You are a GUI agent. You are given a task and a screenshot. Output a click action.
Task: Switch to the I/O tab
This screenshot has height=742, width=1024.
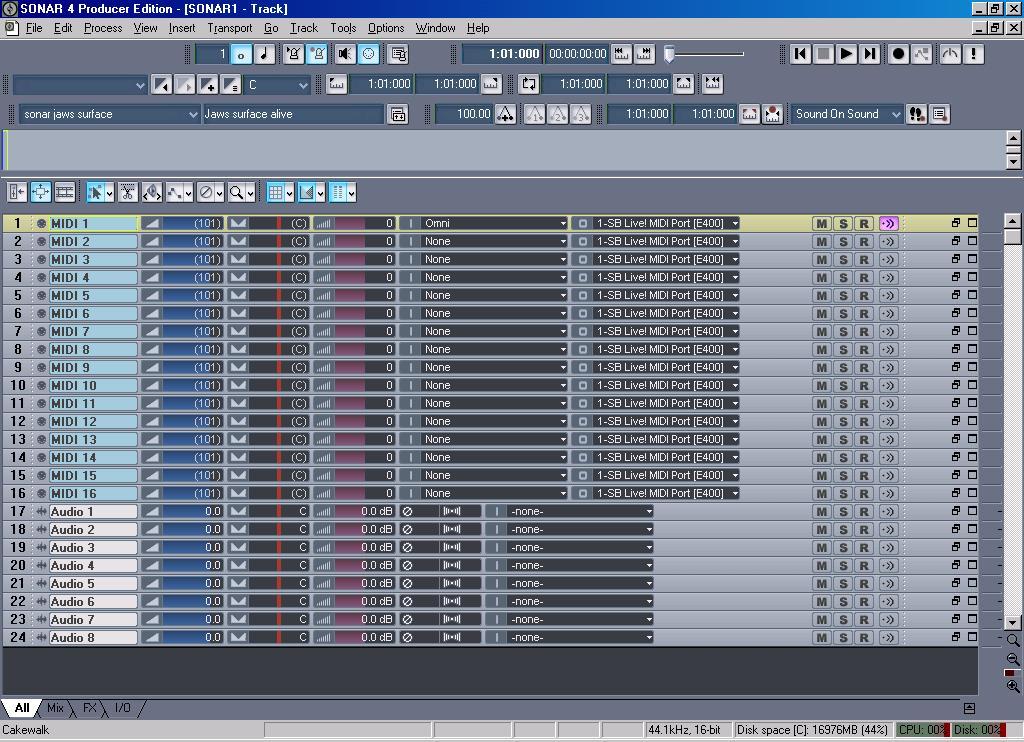123,708
